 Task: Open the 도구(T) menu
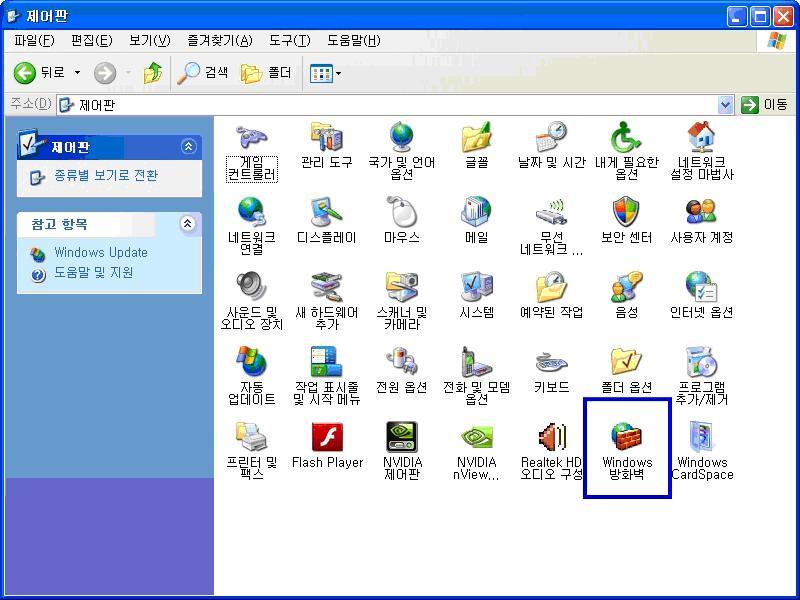[x=289, y=40]
